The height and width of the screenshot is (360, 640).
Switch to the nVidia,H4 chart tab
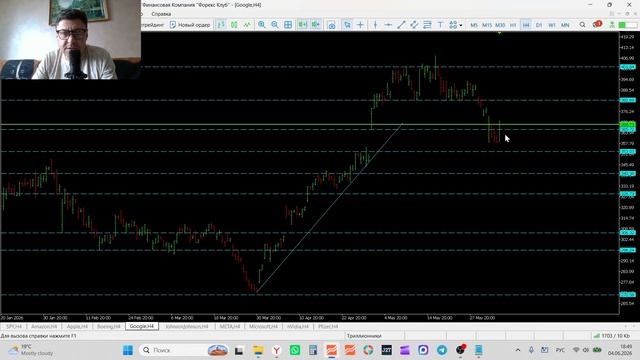coord(298,327)
